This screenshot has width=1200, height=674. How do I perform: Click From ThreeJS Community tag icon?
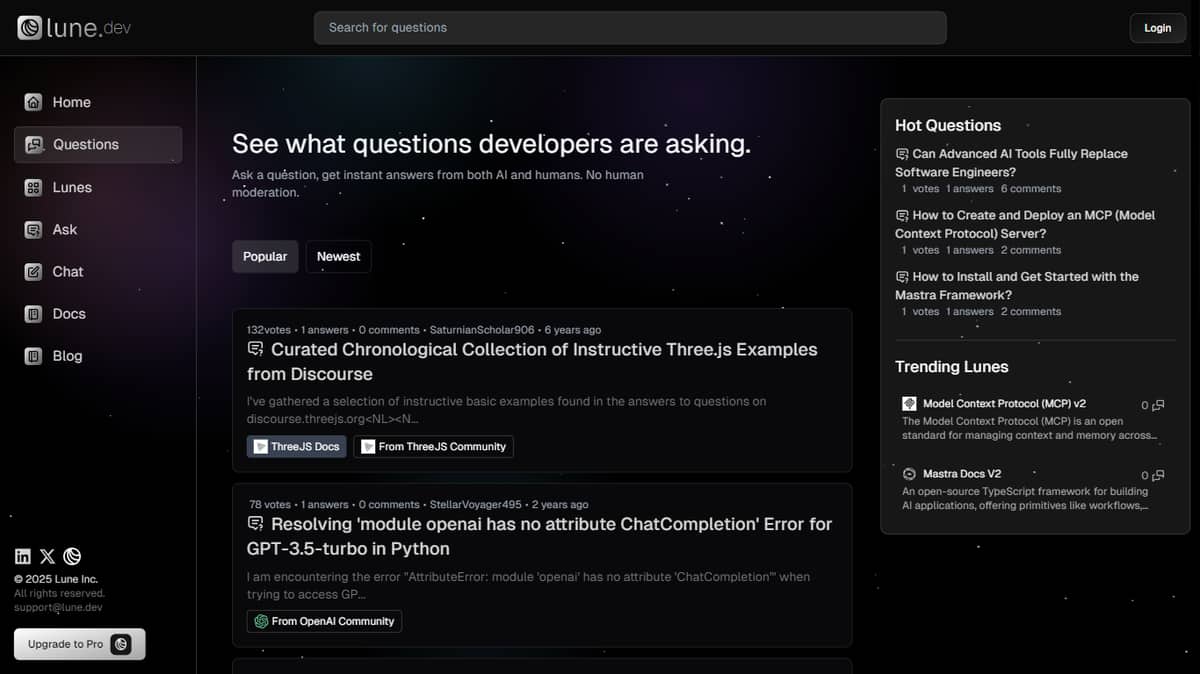[368, 446]
